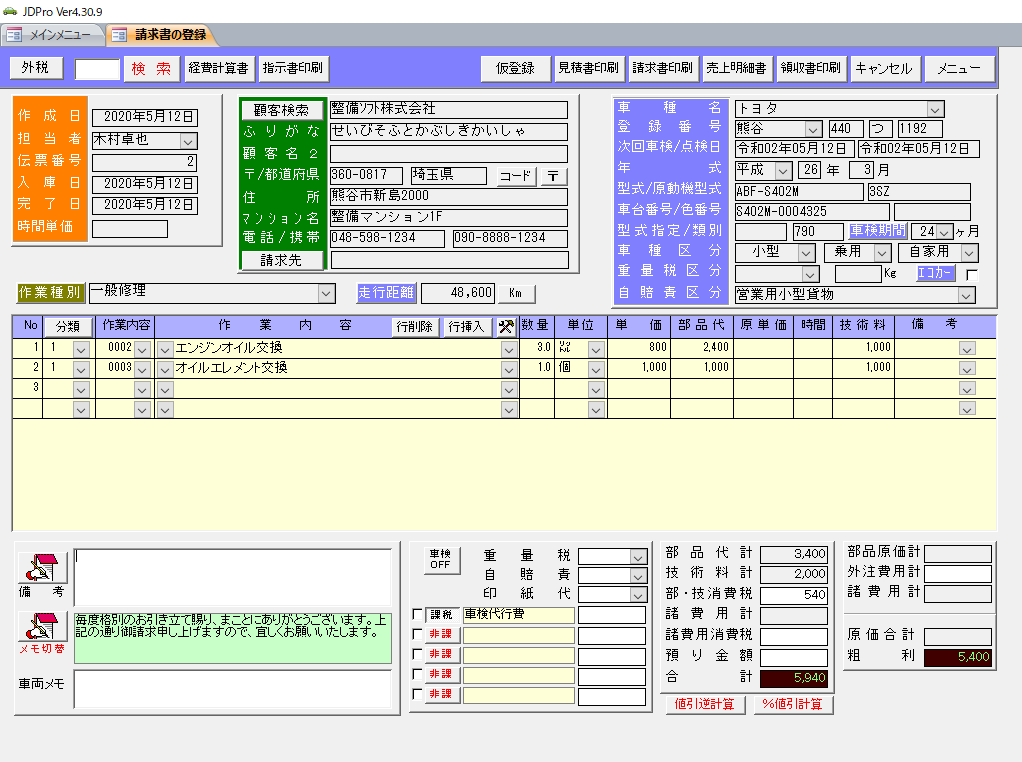Open the 車種名 トヨタ dropdown

point(935,110)
